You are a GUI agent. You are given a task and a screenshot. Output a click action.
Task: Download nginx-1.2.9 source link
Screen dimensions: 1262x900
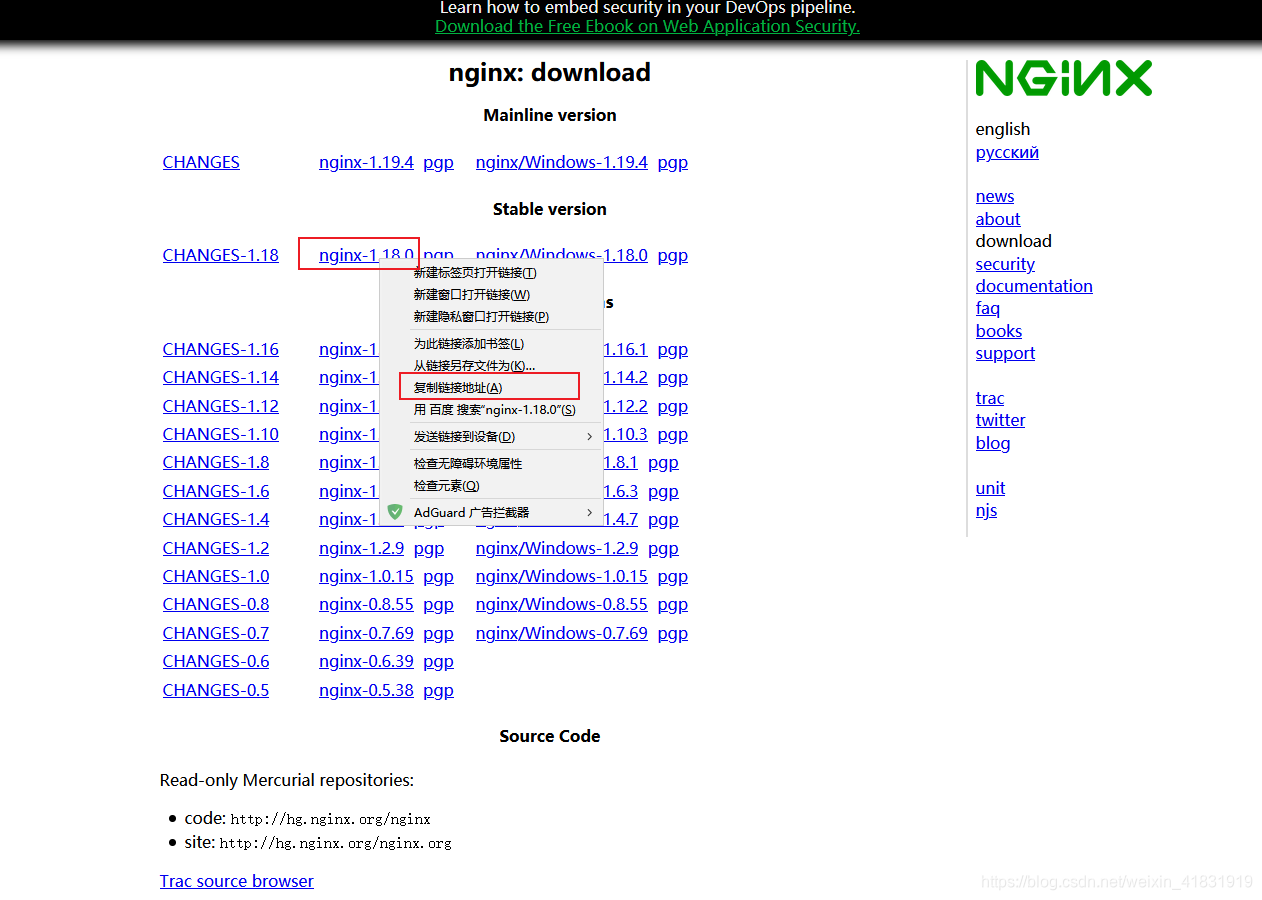coord(361,548)
